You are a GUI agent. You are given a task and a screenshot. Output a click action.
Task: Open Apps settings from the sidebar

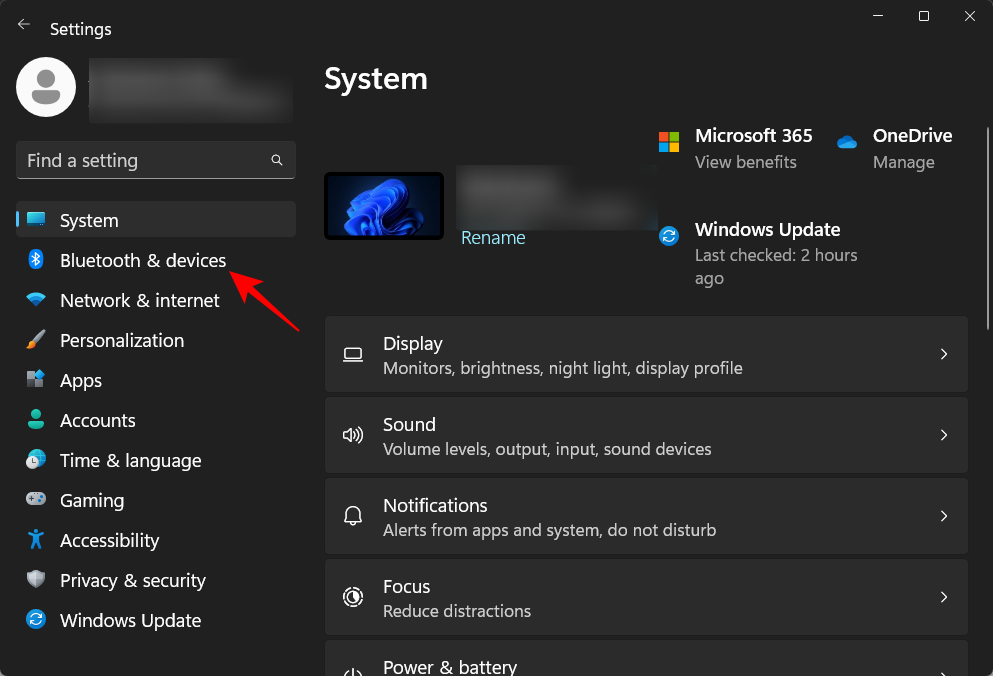[80, 380]
